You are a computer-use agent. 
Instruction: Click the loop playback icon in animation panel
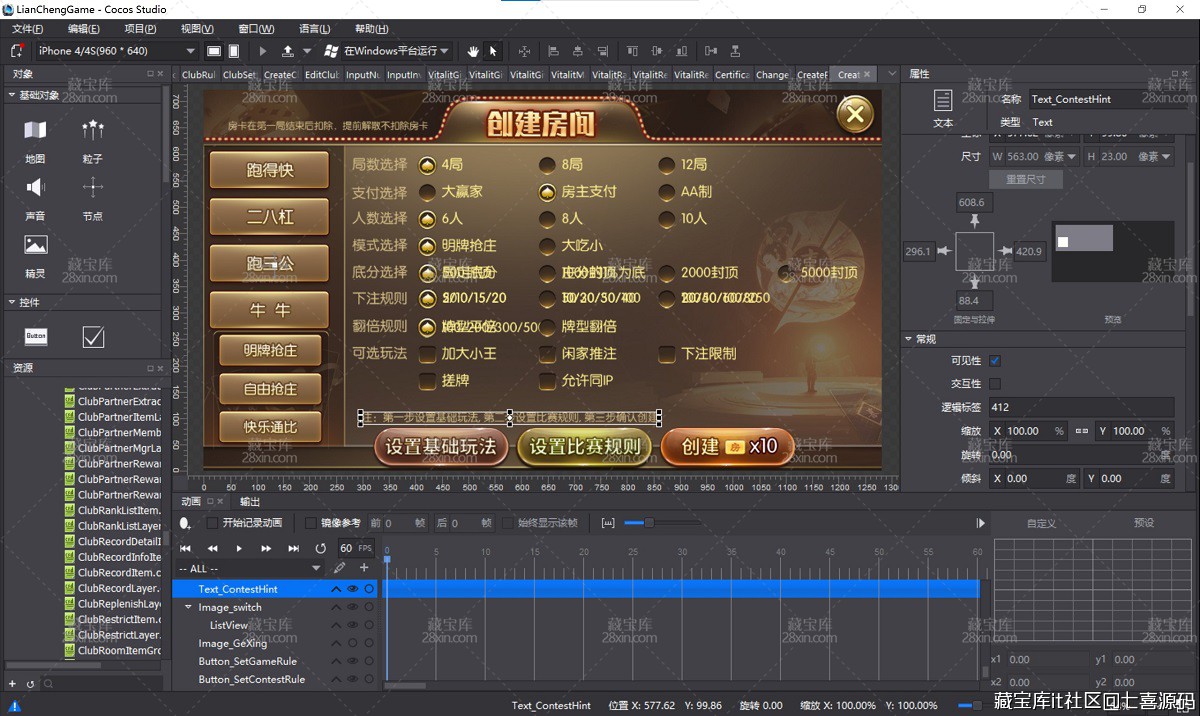tap(320, 548)
